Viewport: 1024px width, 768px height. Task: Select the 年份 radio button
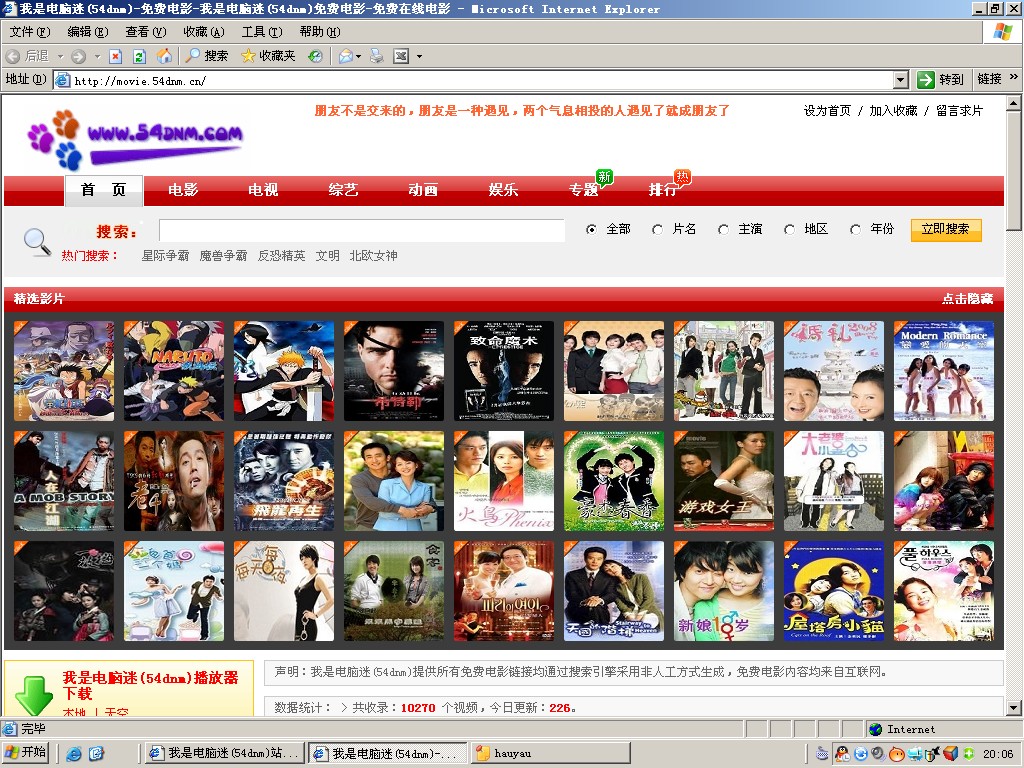click(855, 229)
